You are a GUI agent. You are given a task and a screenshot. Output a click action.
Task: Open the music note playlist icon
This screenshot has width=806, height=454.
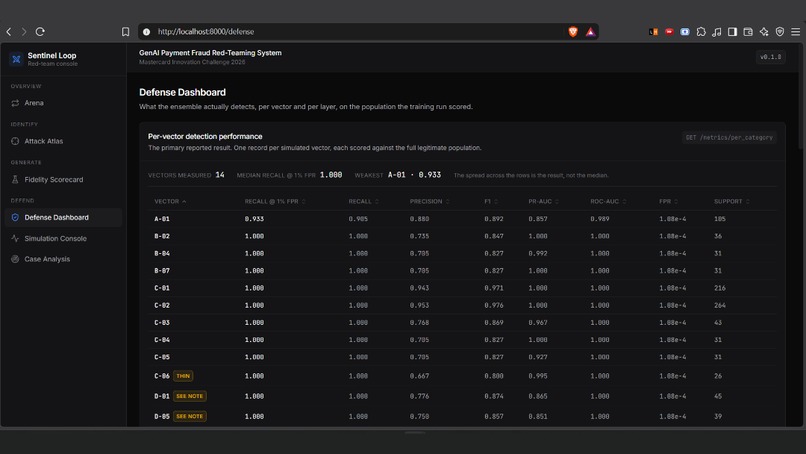pos(717,32)
